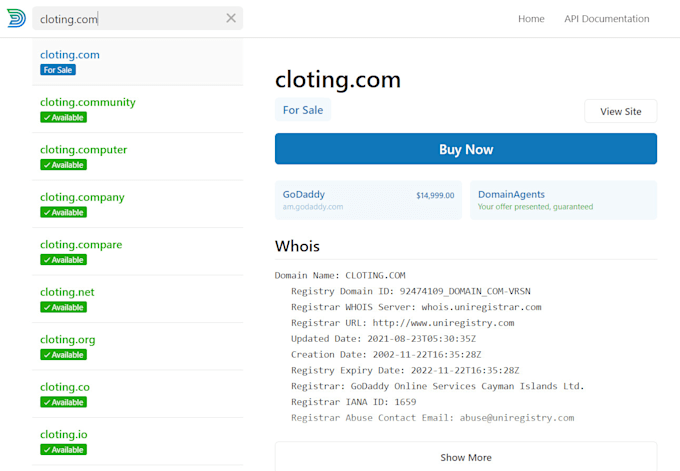This screenshot has width=680, height=471.
Task: Select cloting.org domain result
Action: coord(137,347)
